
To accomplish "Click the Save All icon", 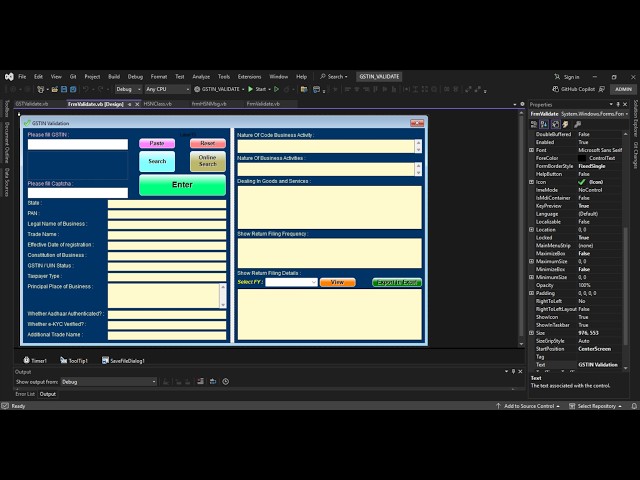I will point(73,89).
